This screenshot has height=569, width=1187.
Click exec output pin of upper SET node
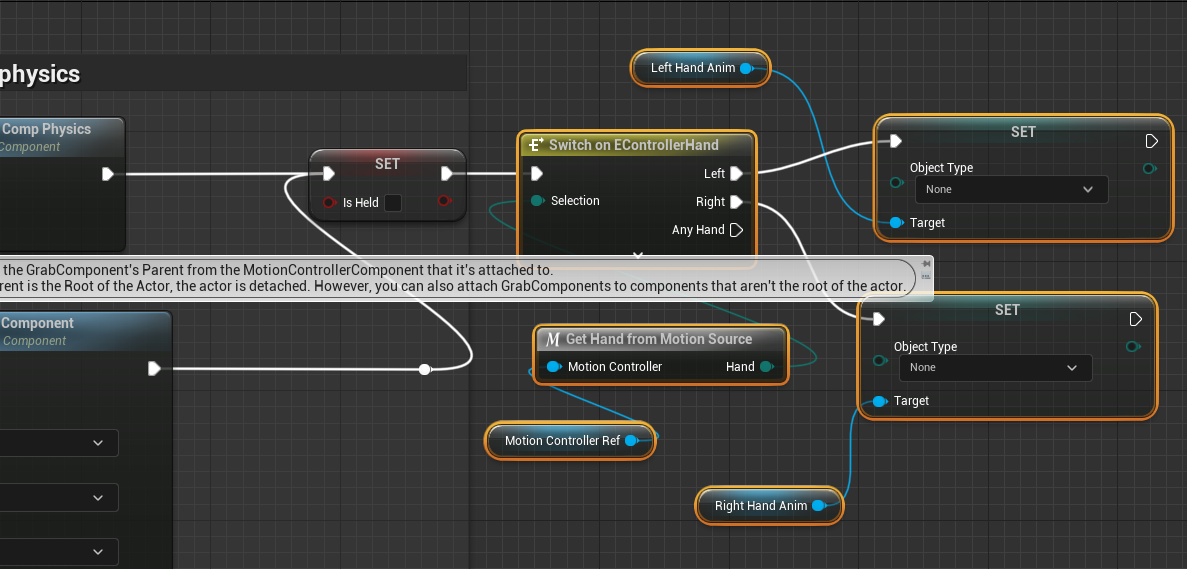tap(1151, 141)
